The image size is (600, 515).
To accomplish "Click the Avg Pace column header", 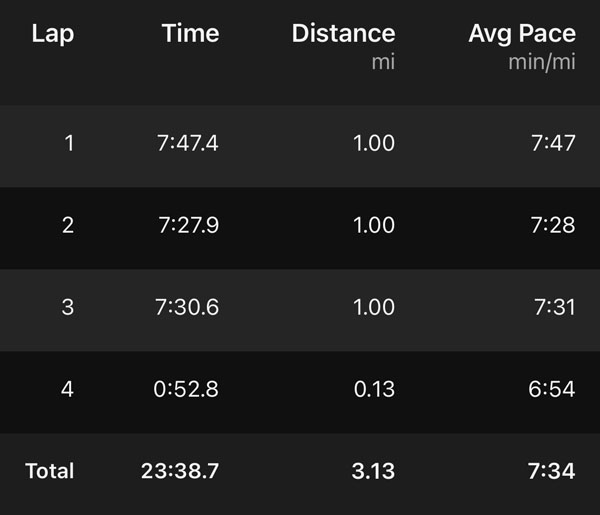I will 522,34.
